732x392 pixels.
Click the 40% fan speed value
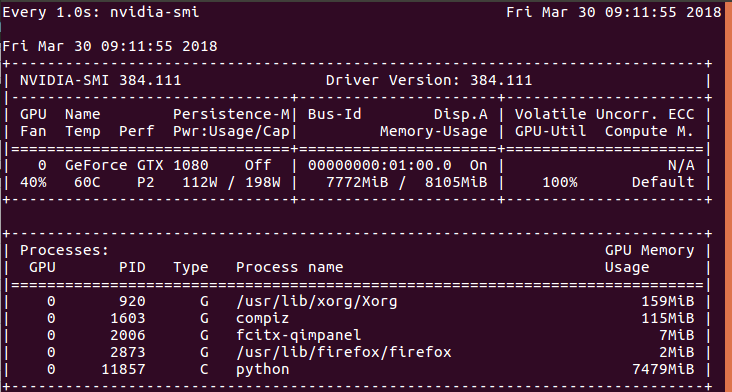pyautogui.click(x=33, y=182)
